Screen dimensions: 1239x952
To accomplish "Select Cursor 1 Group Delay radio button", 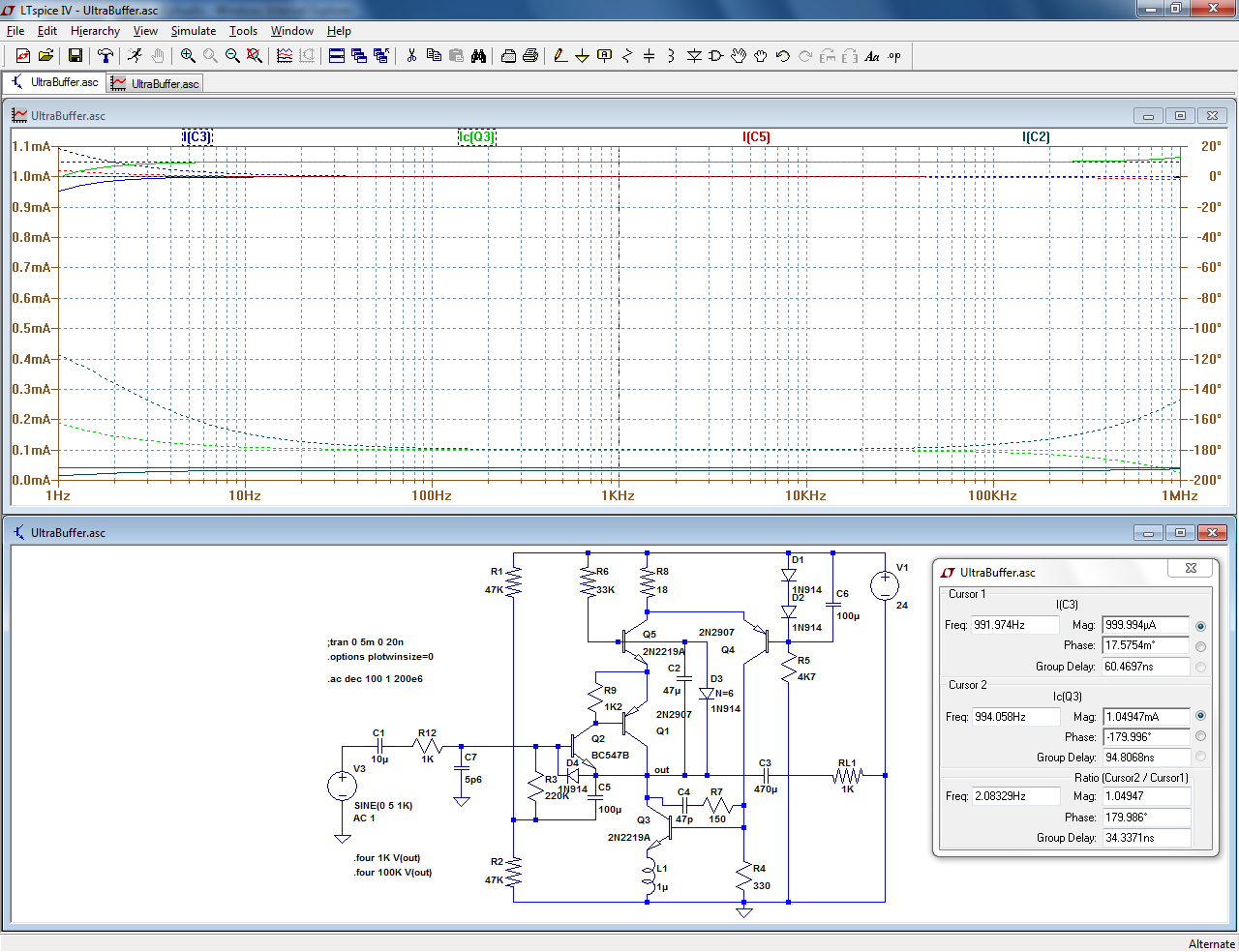I will 1200,667.
